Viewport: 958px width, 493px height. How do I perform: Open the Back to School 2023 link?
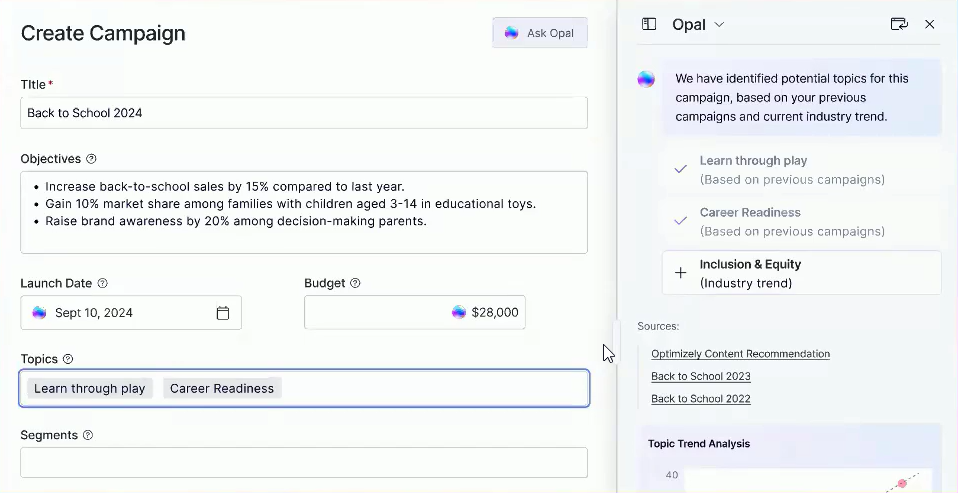click(700, 376)
